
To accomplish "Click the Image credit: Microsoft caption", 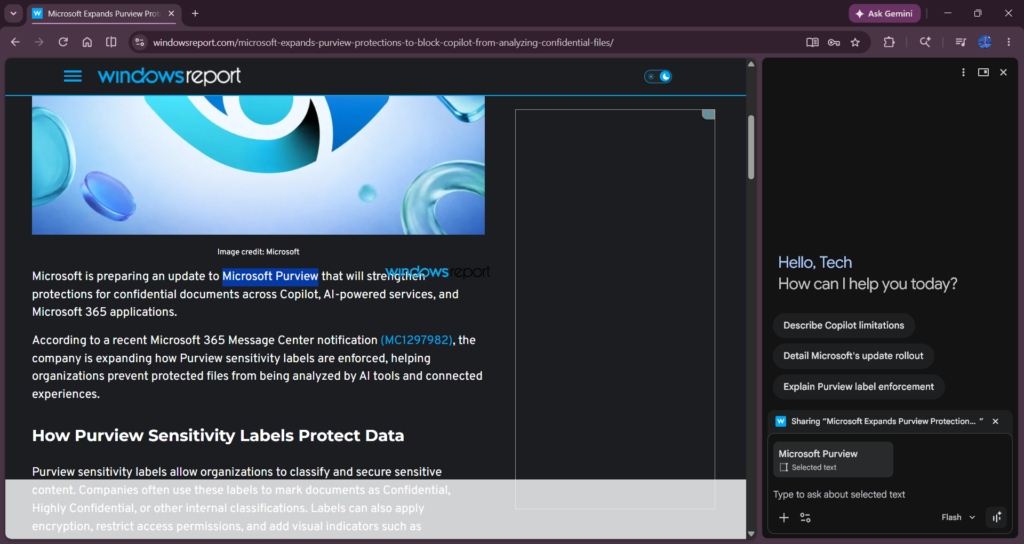I will click(x=258, y=251).
